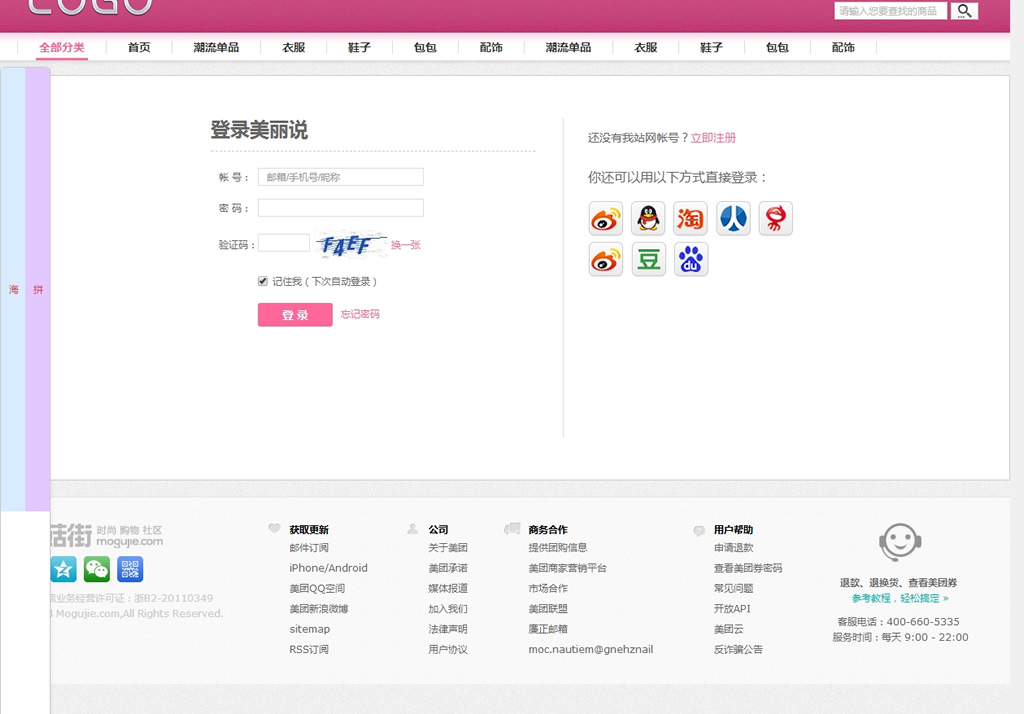The width and height of the screenshot is (1024, 714).
Task: Open the 忘记密码 link
Action: tap(360, 314)
